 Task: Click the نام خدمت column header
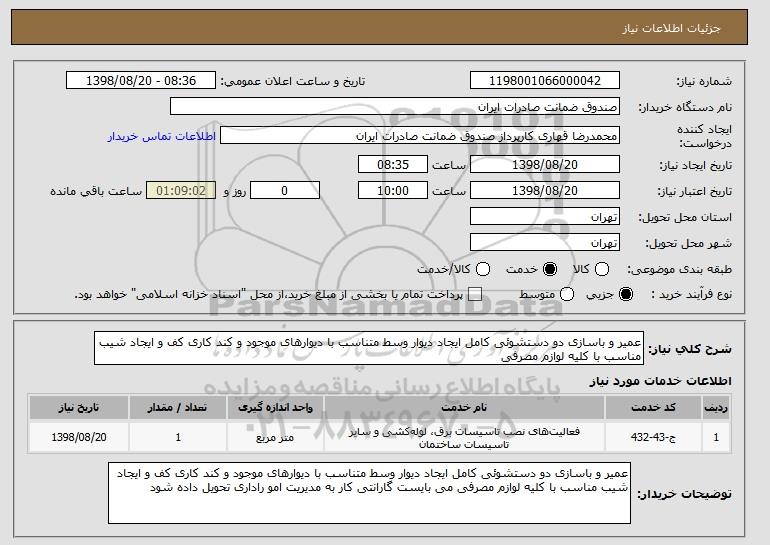[464, 408]
